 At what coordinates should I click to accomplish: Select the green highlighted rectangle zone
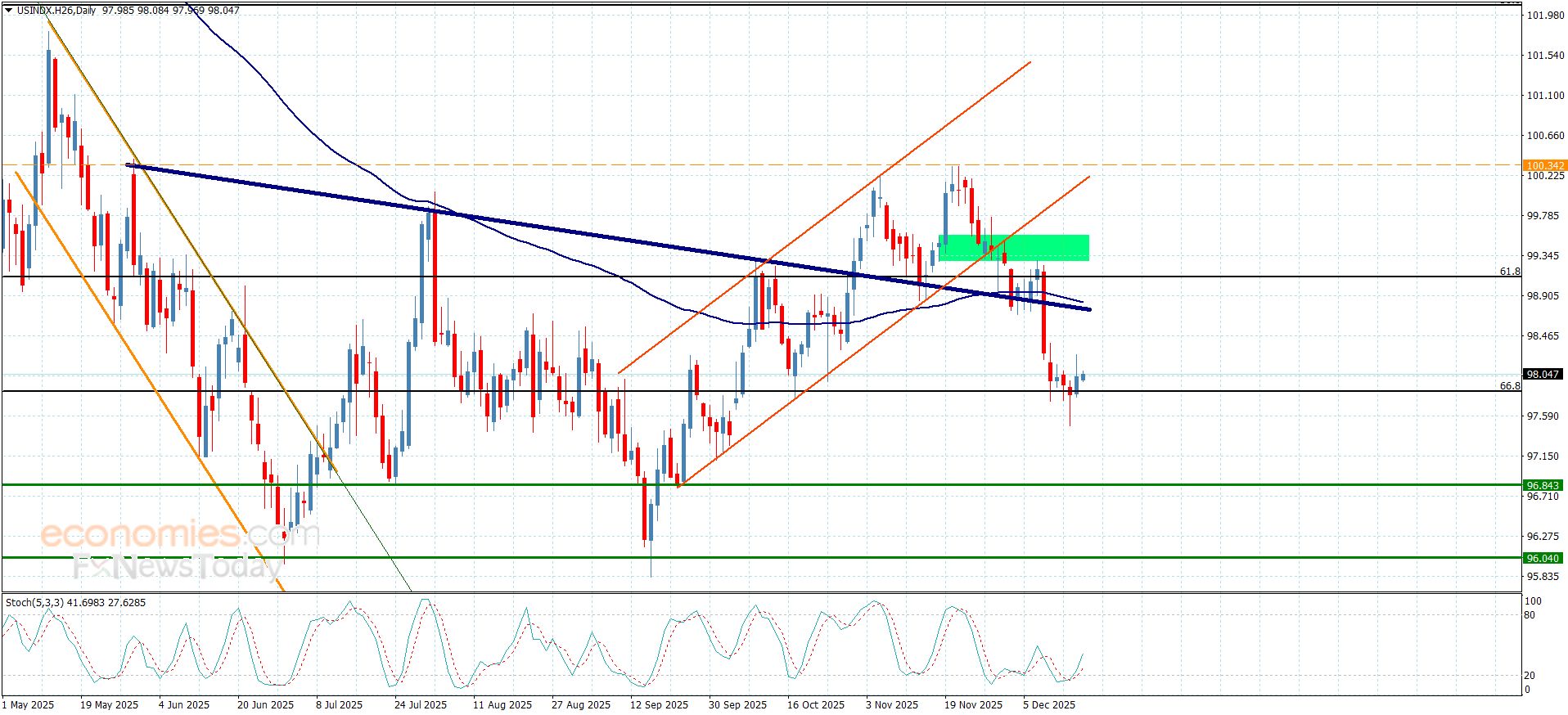click(x=1013, y=248)
